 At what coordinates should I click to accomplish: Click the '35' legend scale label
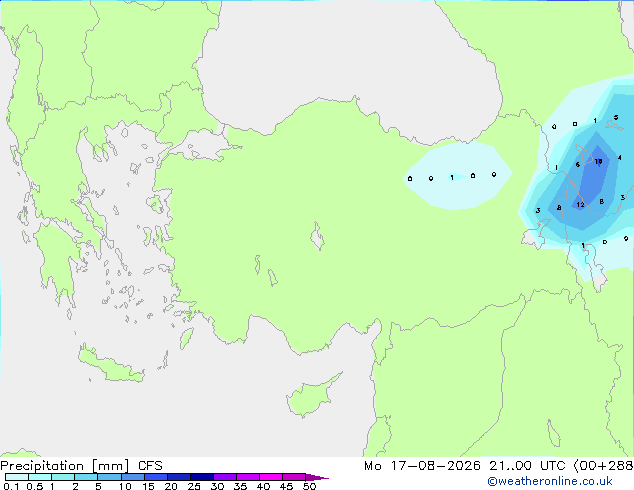tap(240, 486)
